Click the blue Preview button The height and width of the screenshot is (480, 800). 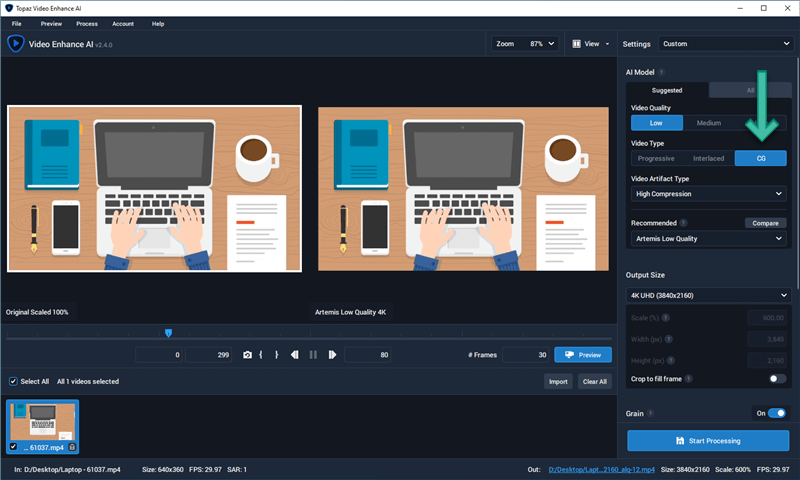coord(583,355)
